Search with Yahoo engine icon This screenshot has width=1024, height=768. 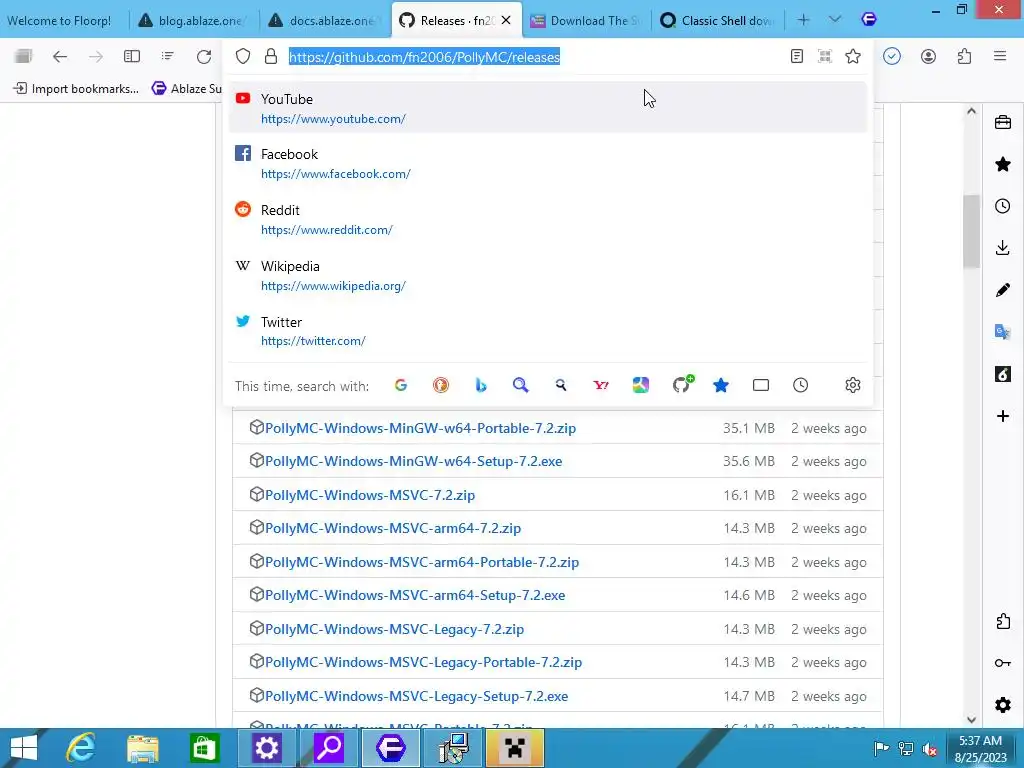(x=601, y=385)
